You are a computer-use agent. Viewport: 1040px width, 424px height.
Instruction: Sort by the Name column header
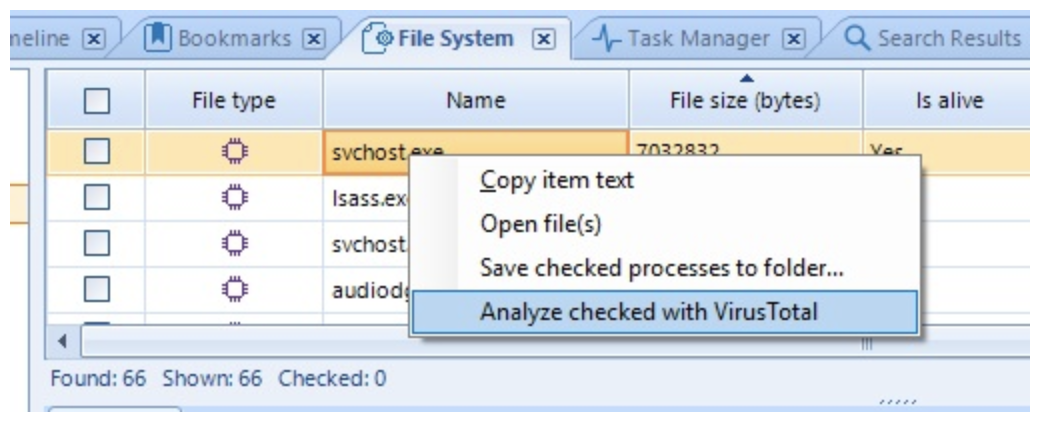pyautogui.click(x=476, y=100)
